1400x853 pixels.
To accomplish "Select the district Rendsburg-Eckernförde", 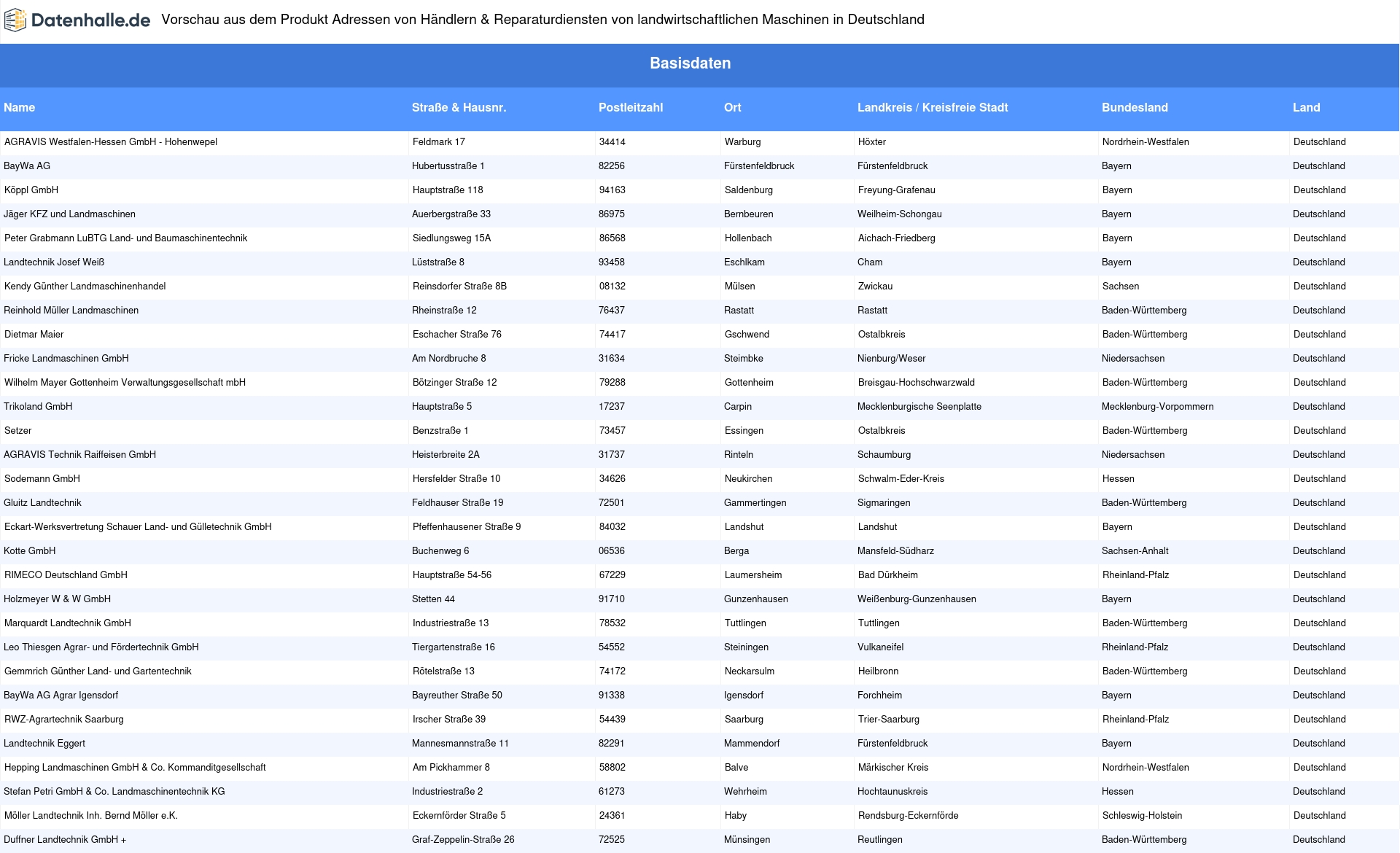I will coord(909,816).
